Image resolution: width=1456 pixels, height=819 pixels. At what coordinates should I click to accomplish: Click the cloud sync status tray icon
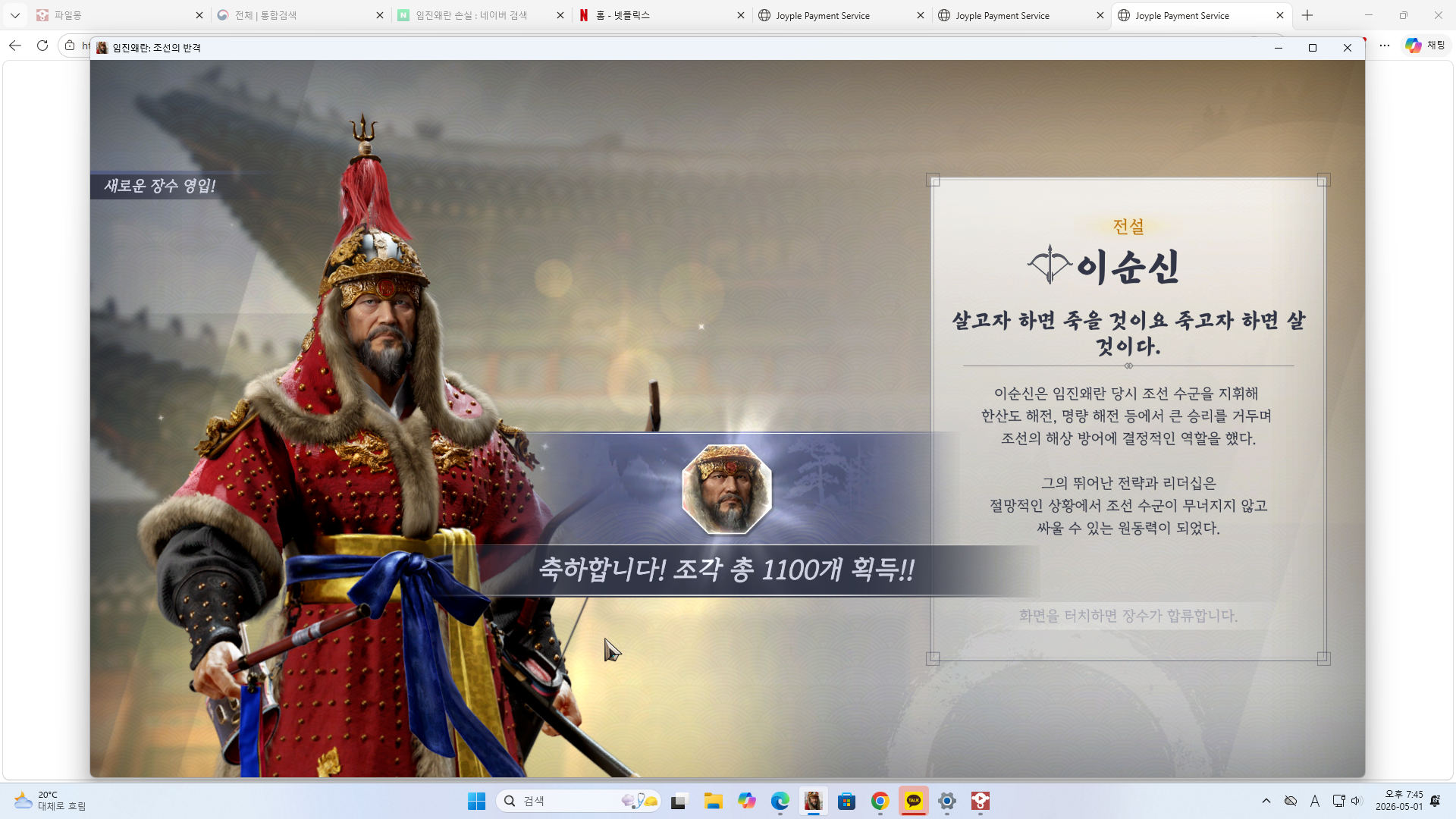[1291, 801]
